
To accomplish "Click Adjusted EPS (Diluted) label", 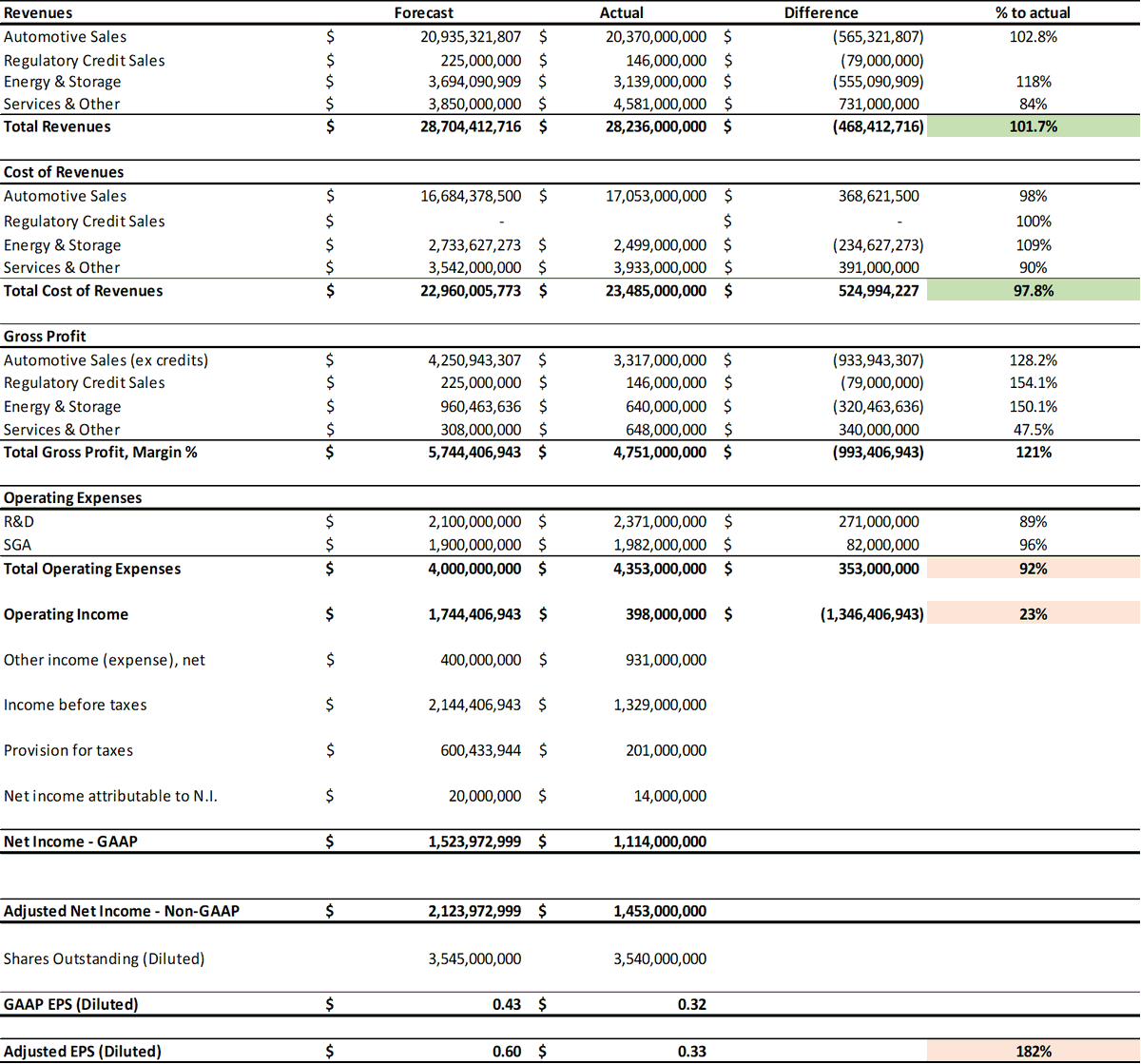I will (x=83, y=1052).
